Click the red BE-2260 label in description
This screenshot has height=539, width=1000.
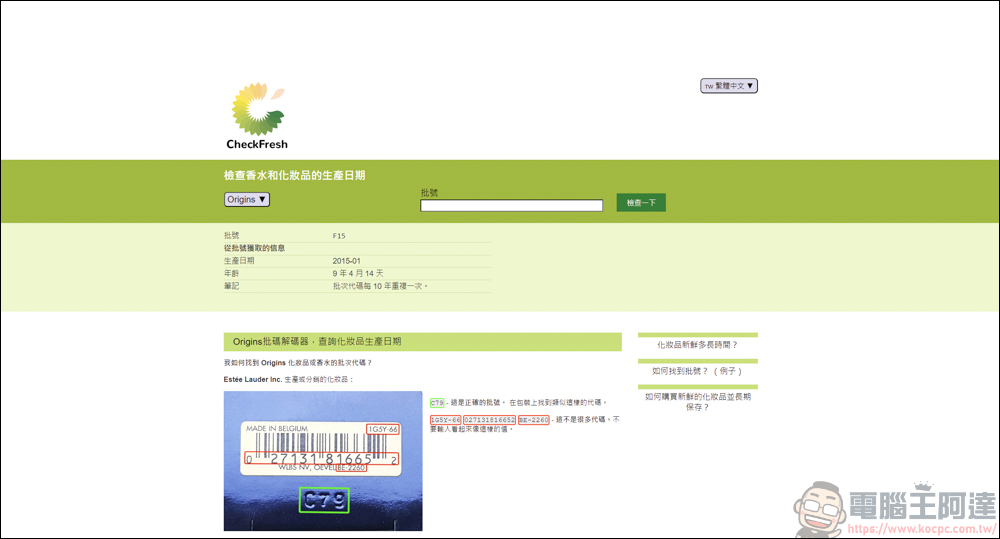tap(534, 420)
